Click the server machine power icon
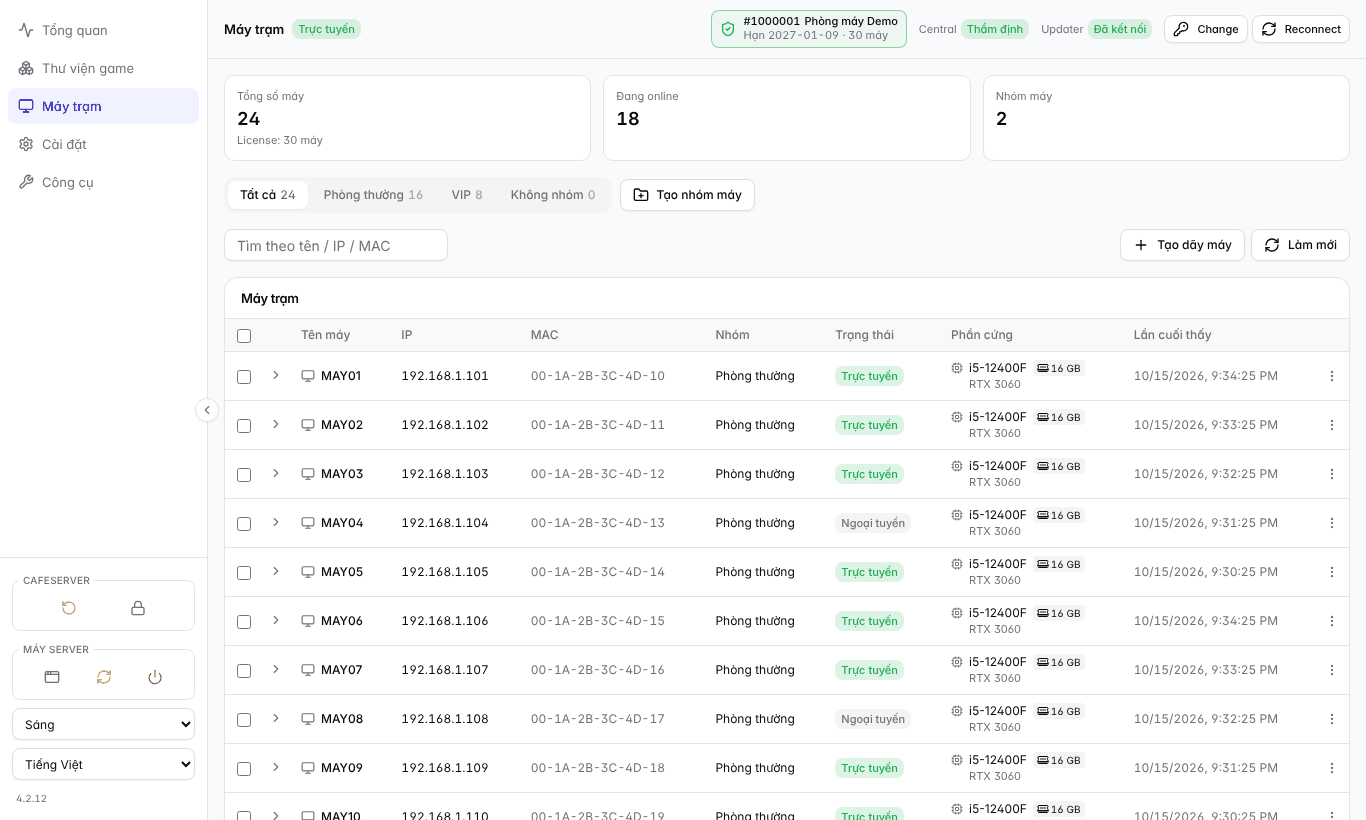Image resolution: width=1366 pixels, height=820 pixels. [x=155, y=677]
